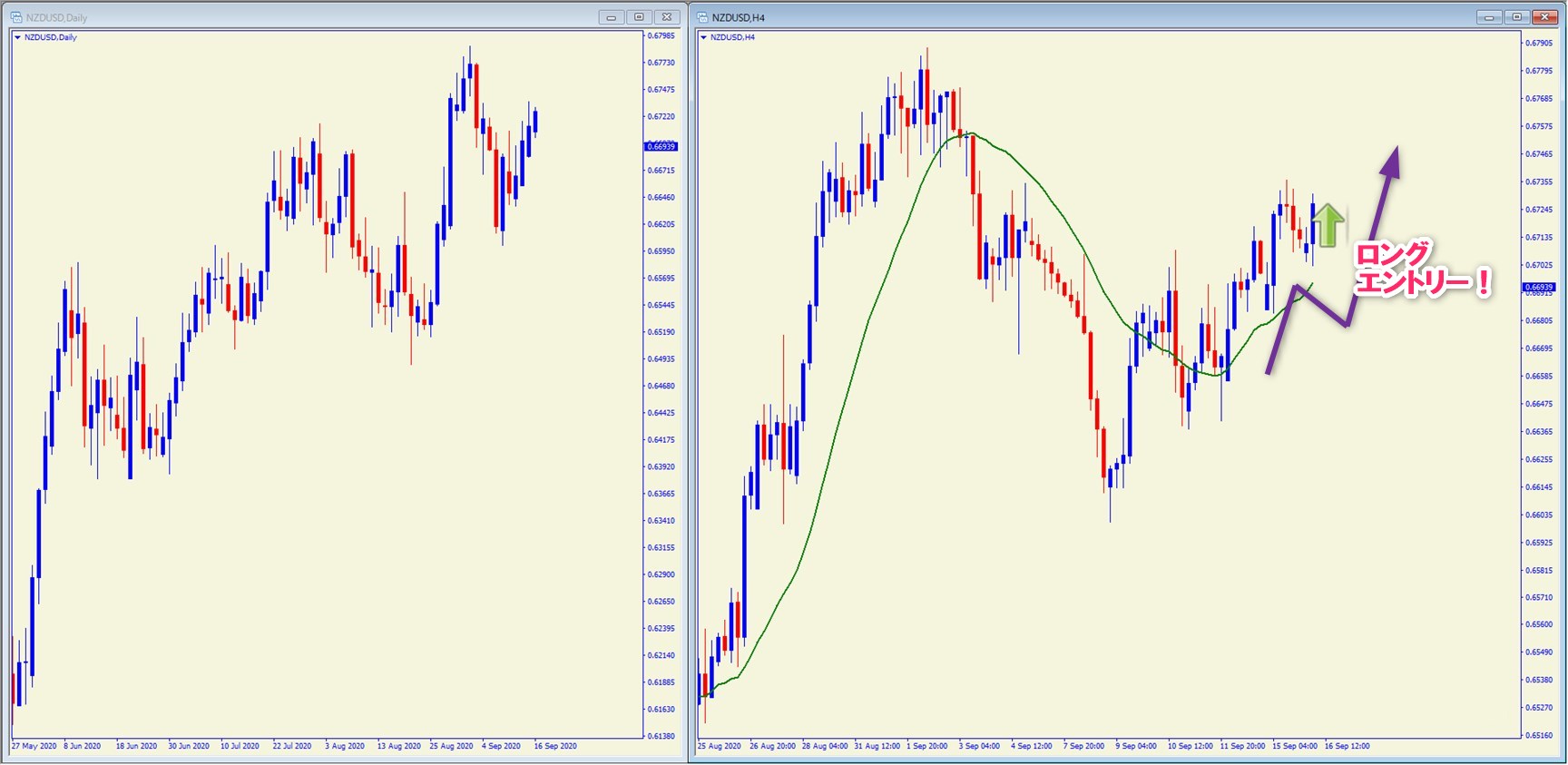Click price level 0.65695 on Daily axis
This screenshot has height=765, width=1568.
click(661, 279)
